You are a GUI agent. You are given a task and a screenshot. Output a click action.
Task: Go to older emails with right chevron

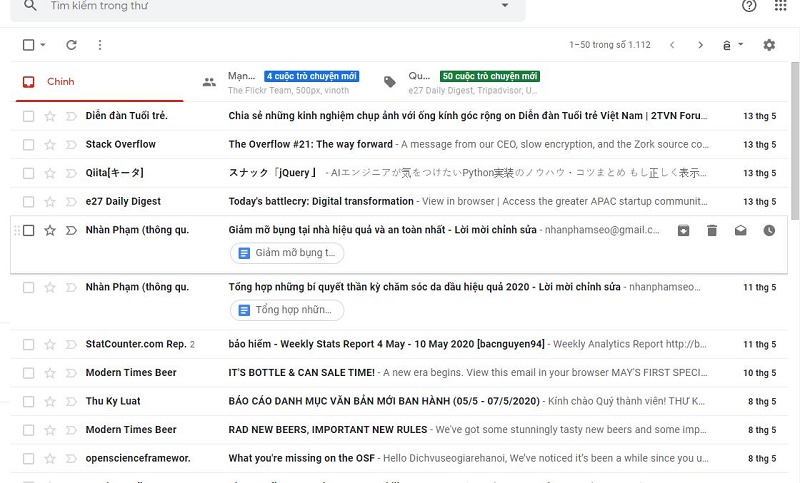(x=701, y=45)
